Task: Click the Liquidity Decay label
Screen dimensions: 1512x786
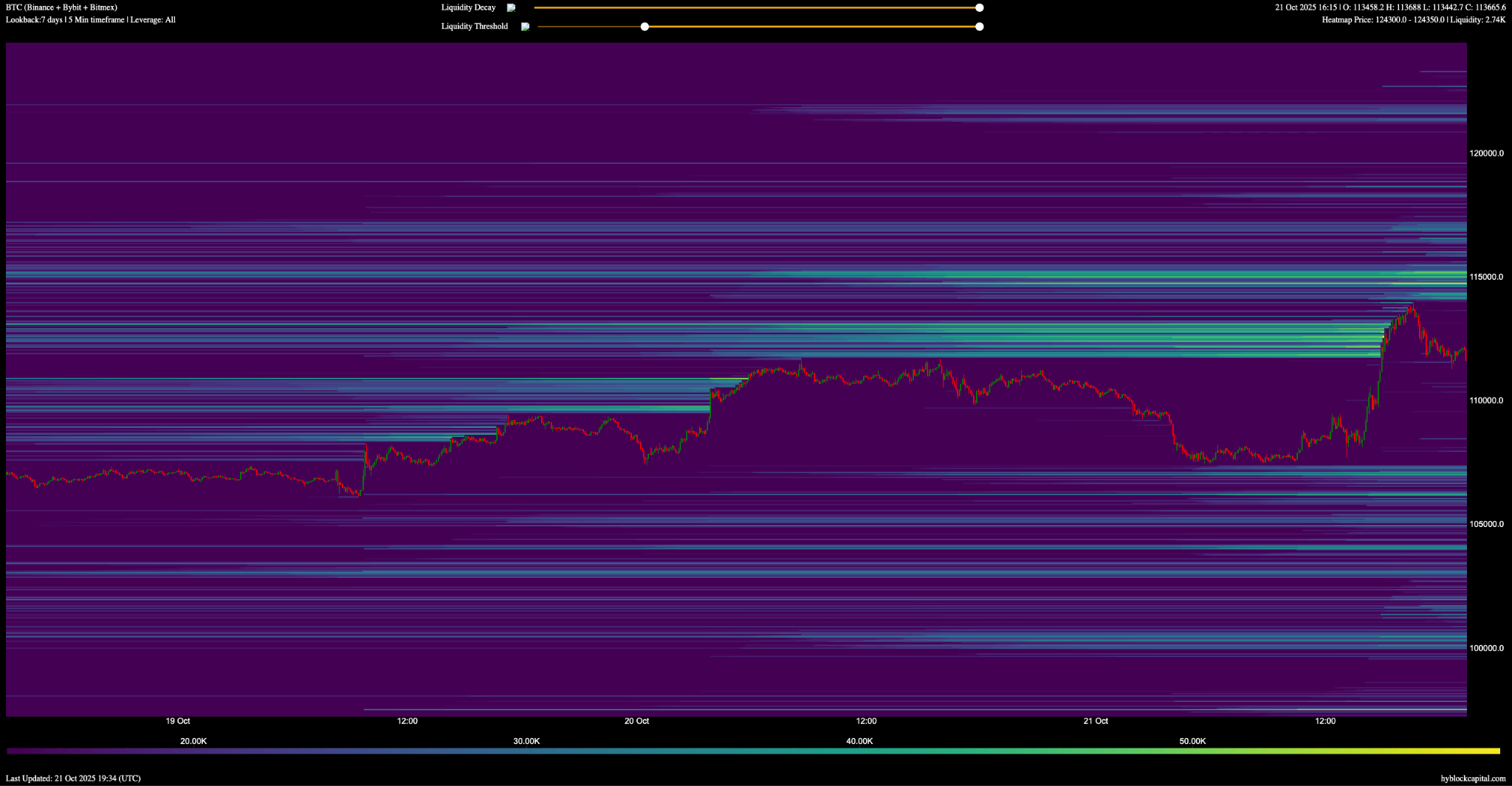Action: (468, 8)
